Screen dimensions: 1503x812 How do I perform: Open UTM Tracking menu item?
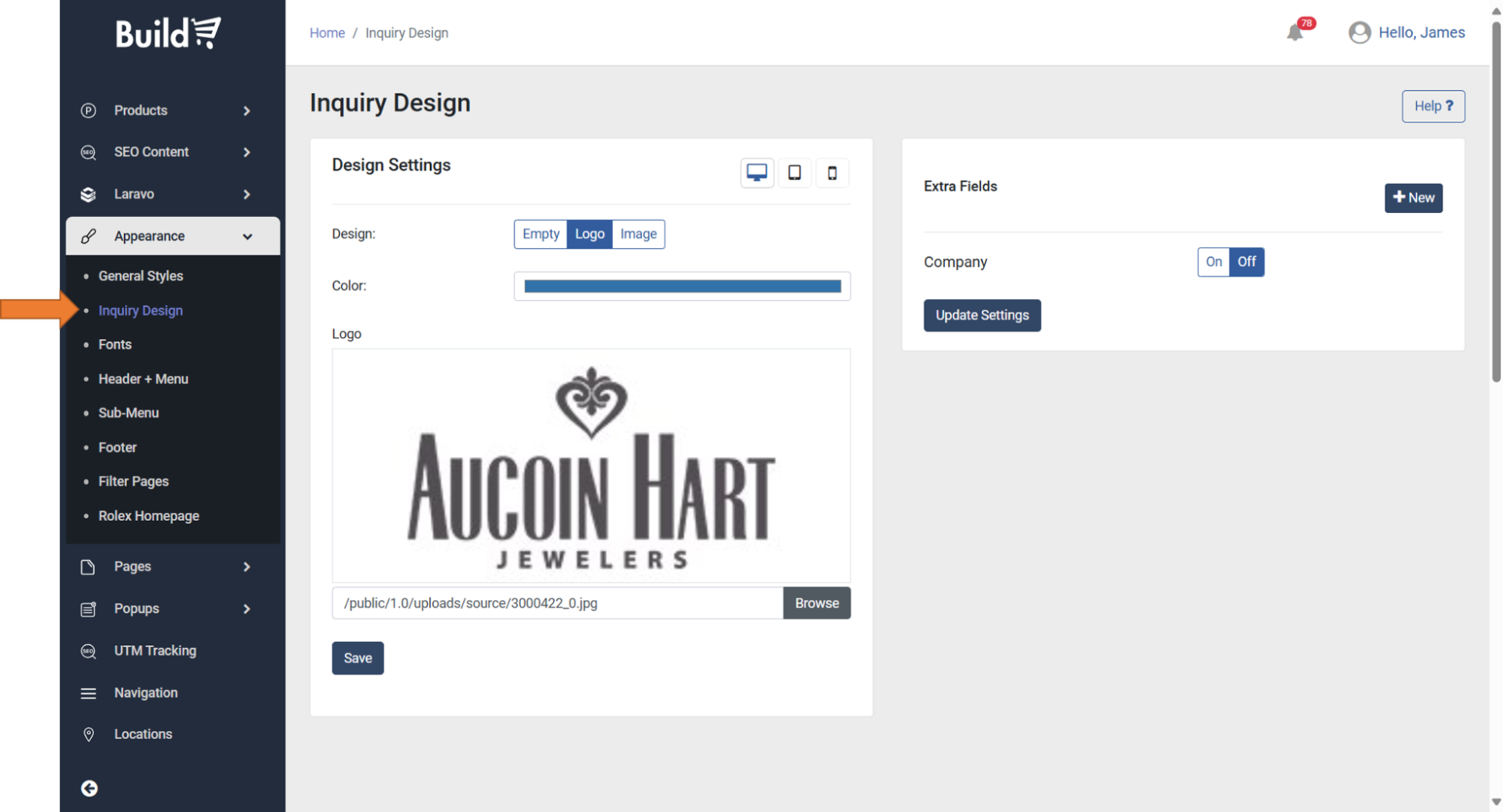(155, 650)
